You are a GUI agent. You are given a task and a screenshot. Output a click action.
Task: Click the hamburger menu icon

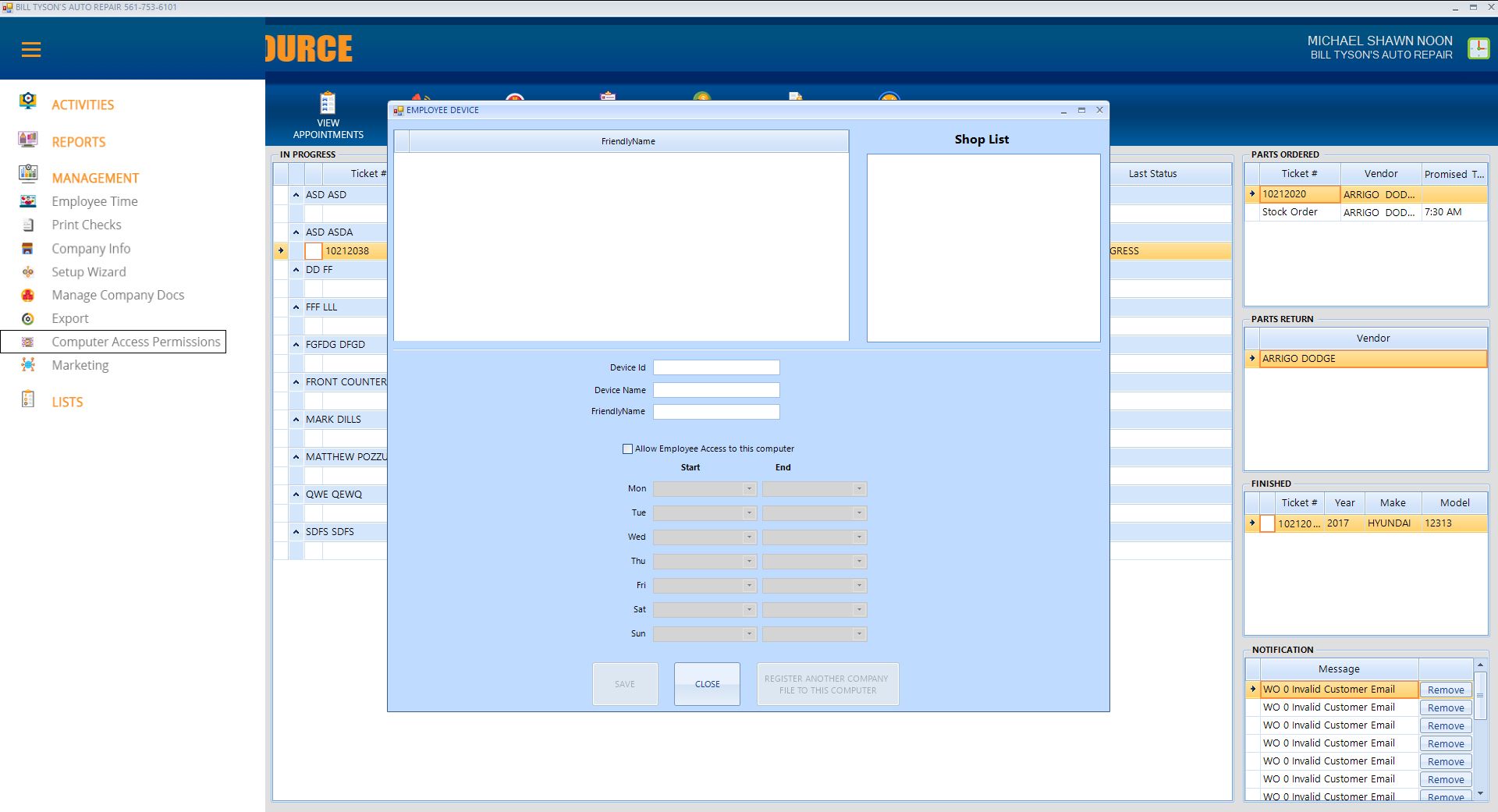point(31,50)
